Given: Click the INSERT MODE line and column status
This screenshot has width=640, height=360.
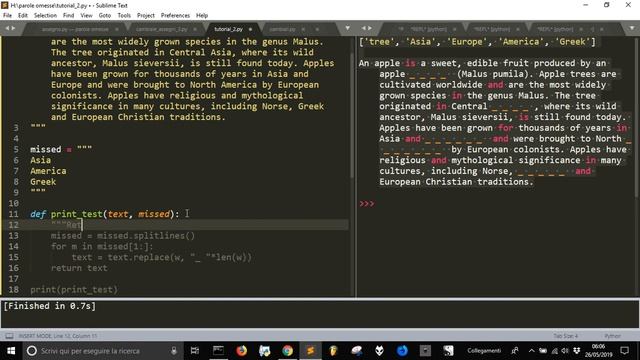Looking at the screenshot, I should (x=58, y=336).
